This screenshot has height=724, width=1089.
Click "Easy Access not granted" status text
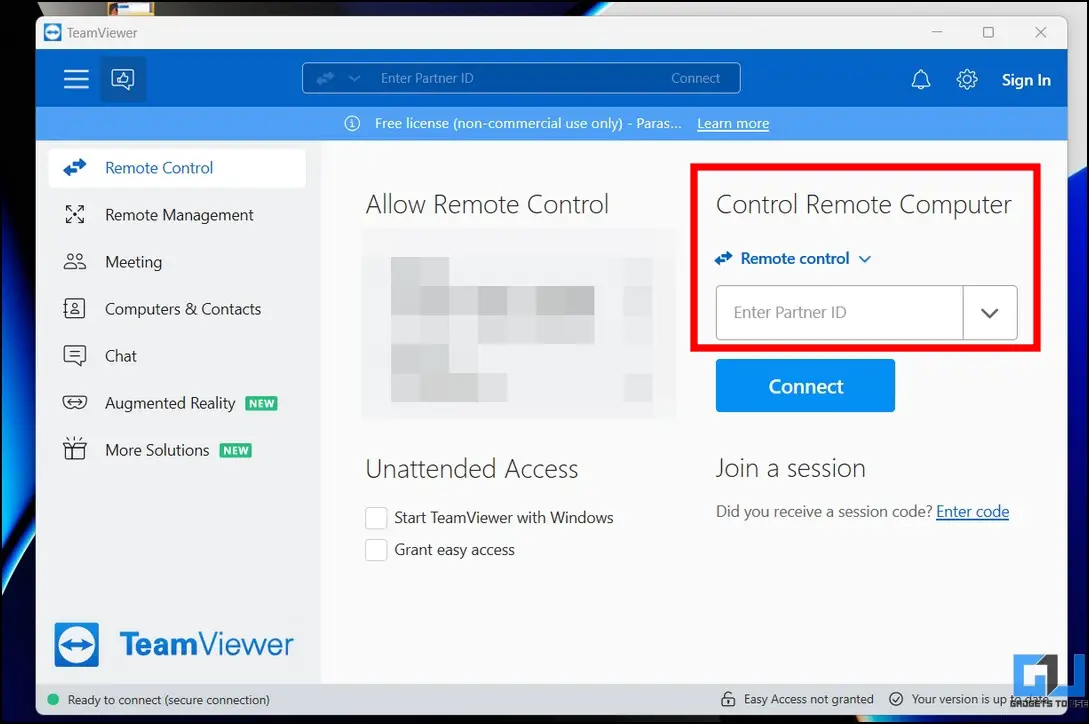pyautogui.click(x=808, y=699)
